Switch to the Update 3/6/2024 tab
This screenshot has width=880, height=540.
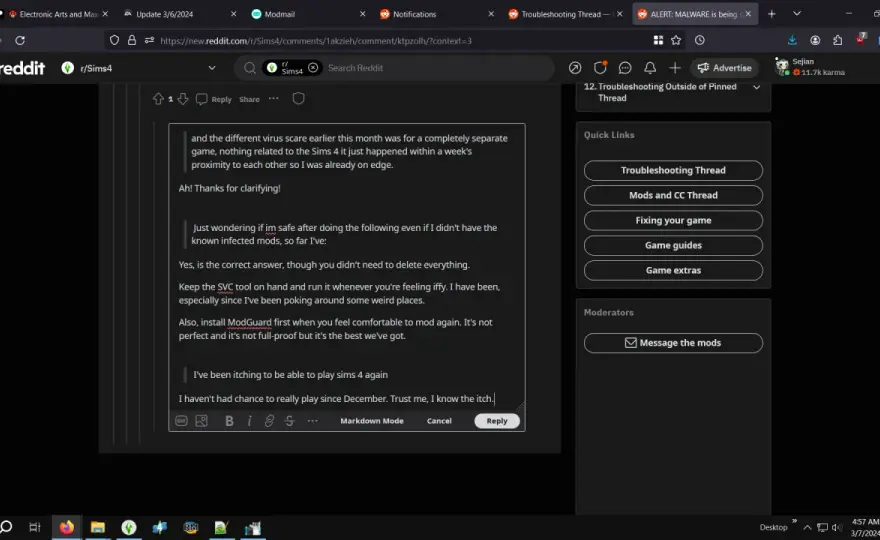180,14
